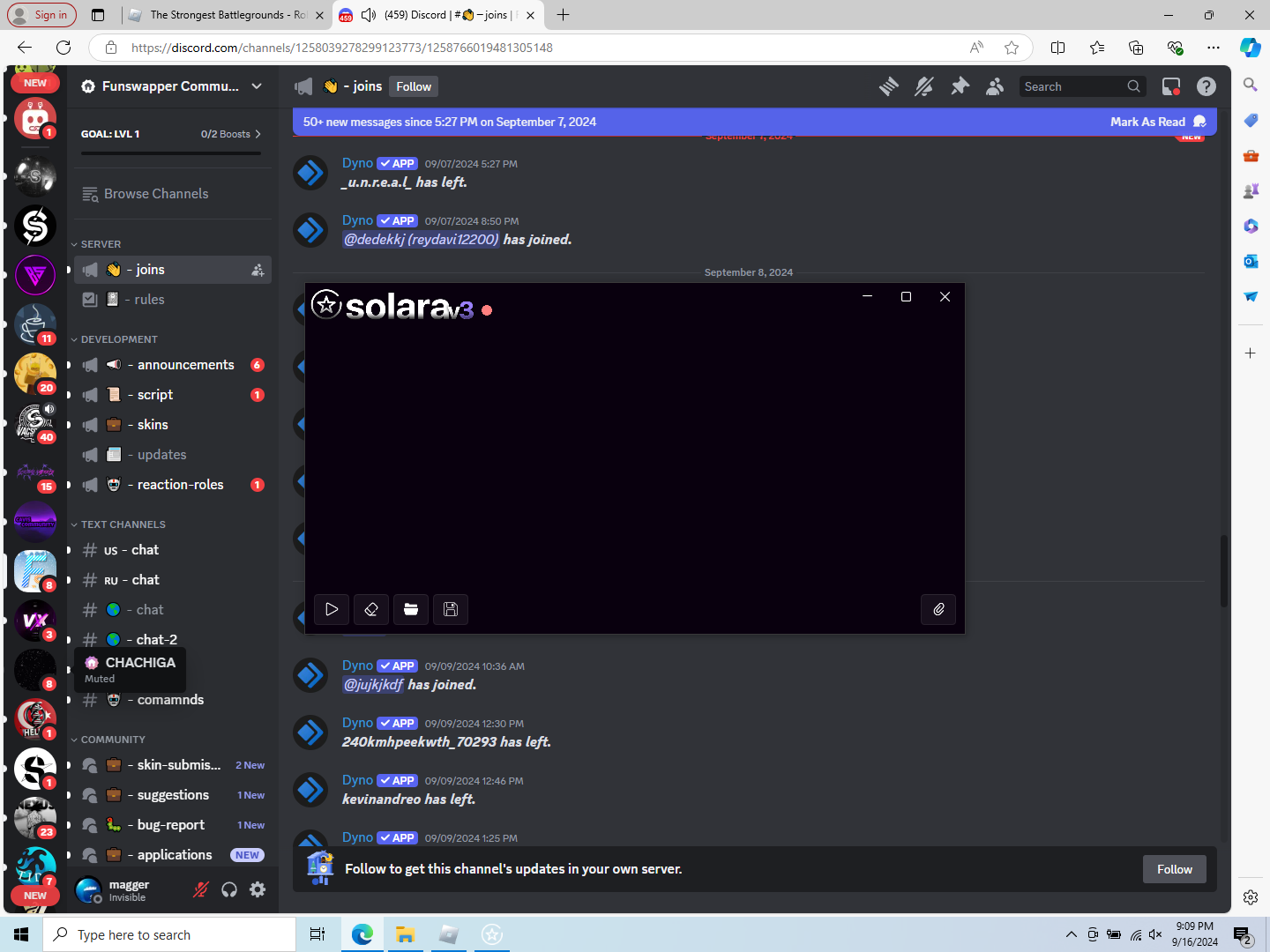Image resolution: width=1270 pixels, height=952 pixels.
Task: Open the skins channel
Action: 173,425
